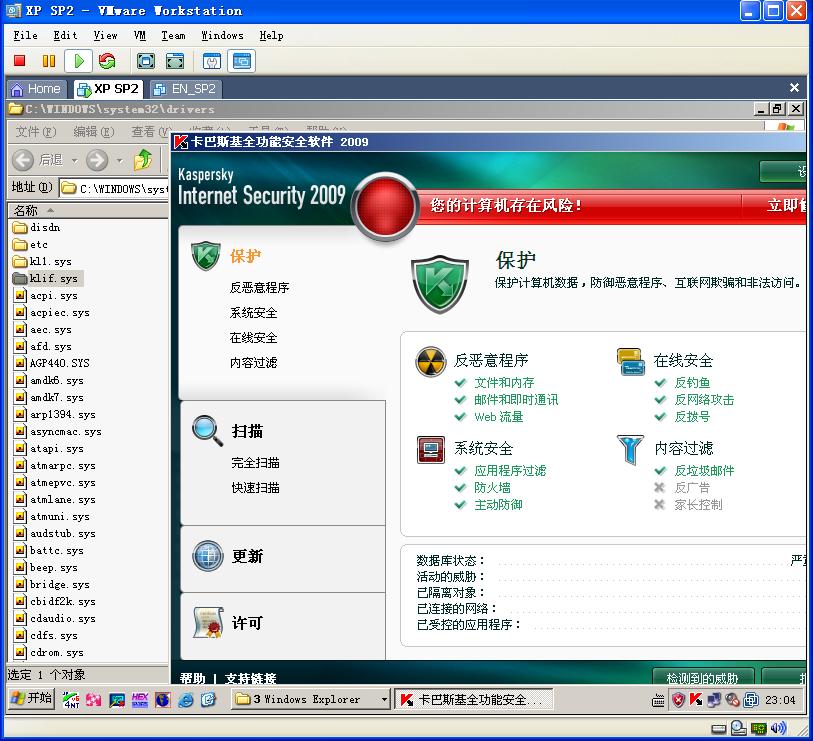The width and height of the screenshot is (813, 741).
Task: Select cdrom.sys in the file list
Action: 49,652
